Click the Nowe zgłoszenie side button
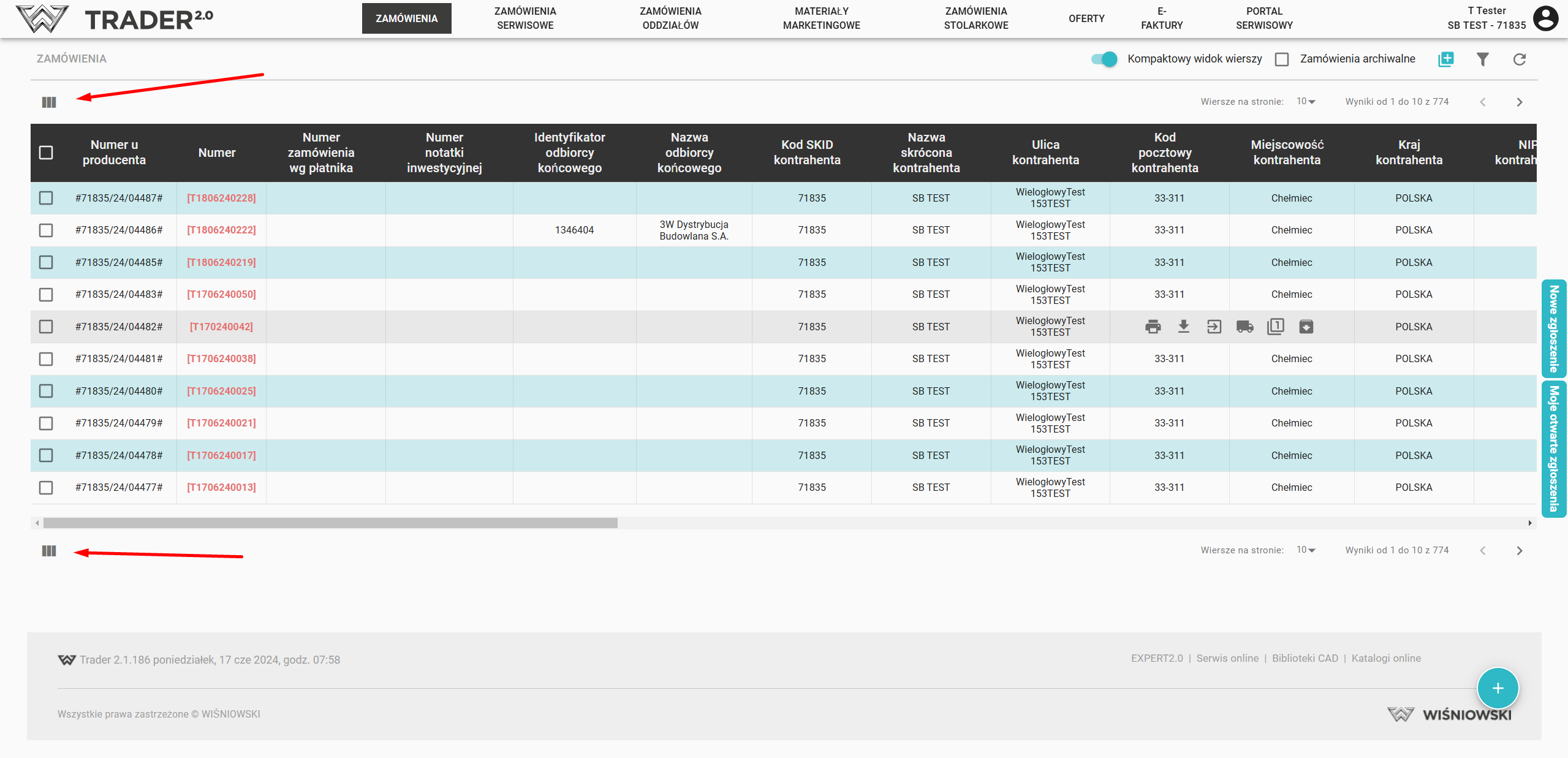 point(1554,329)
